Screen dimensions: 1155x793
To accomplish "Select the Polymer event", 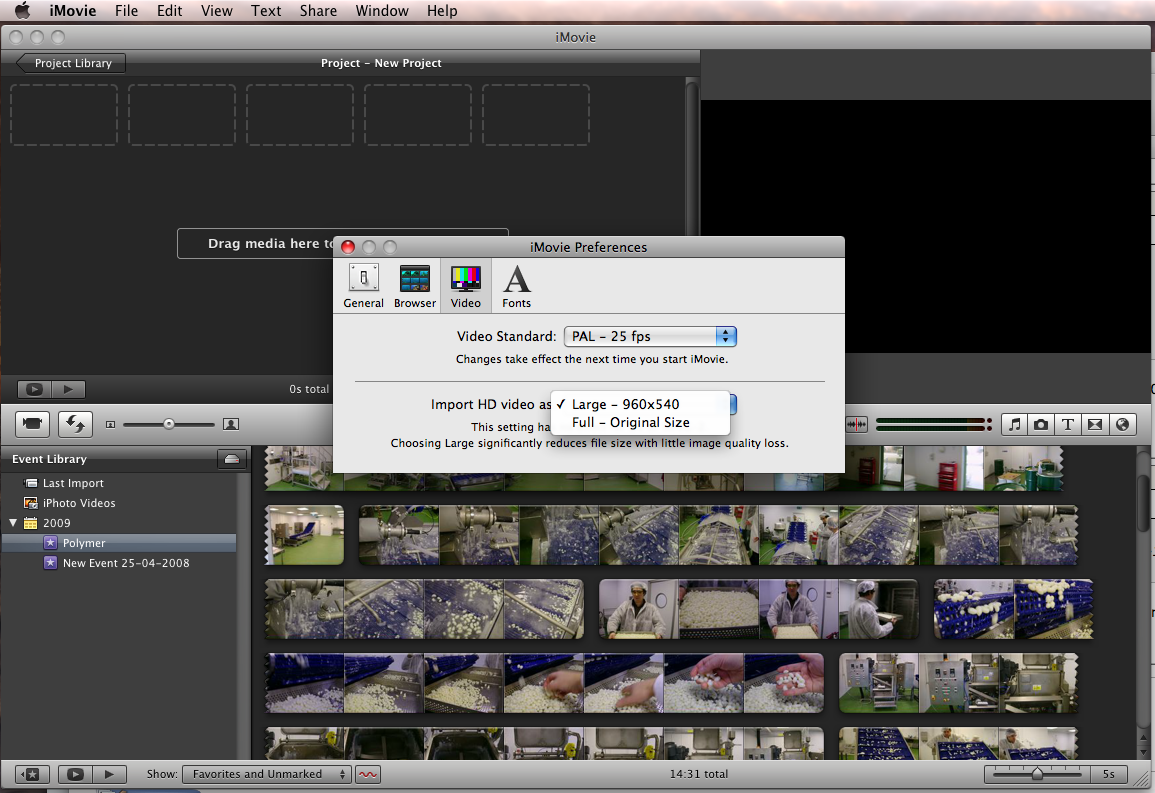I will coord(119,543).
